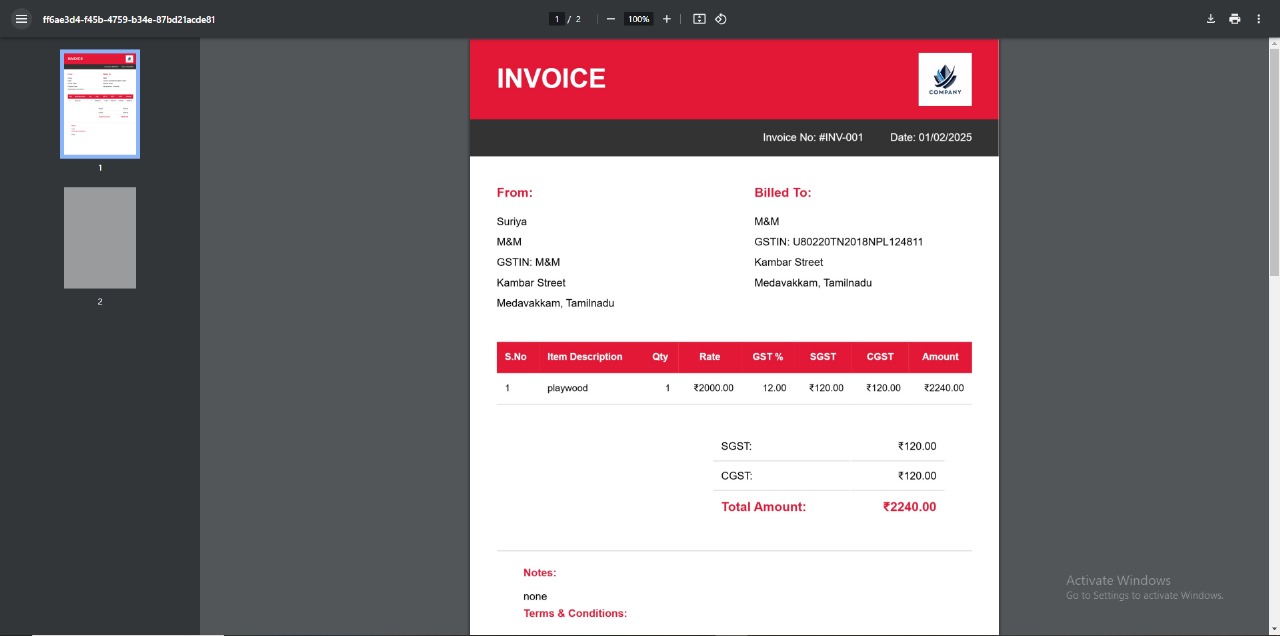
Task: Click the '12.00' GST percent cell
Action: tap(774, 388)
